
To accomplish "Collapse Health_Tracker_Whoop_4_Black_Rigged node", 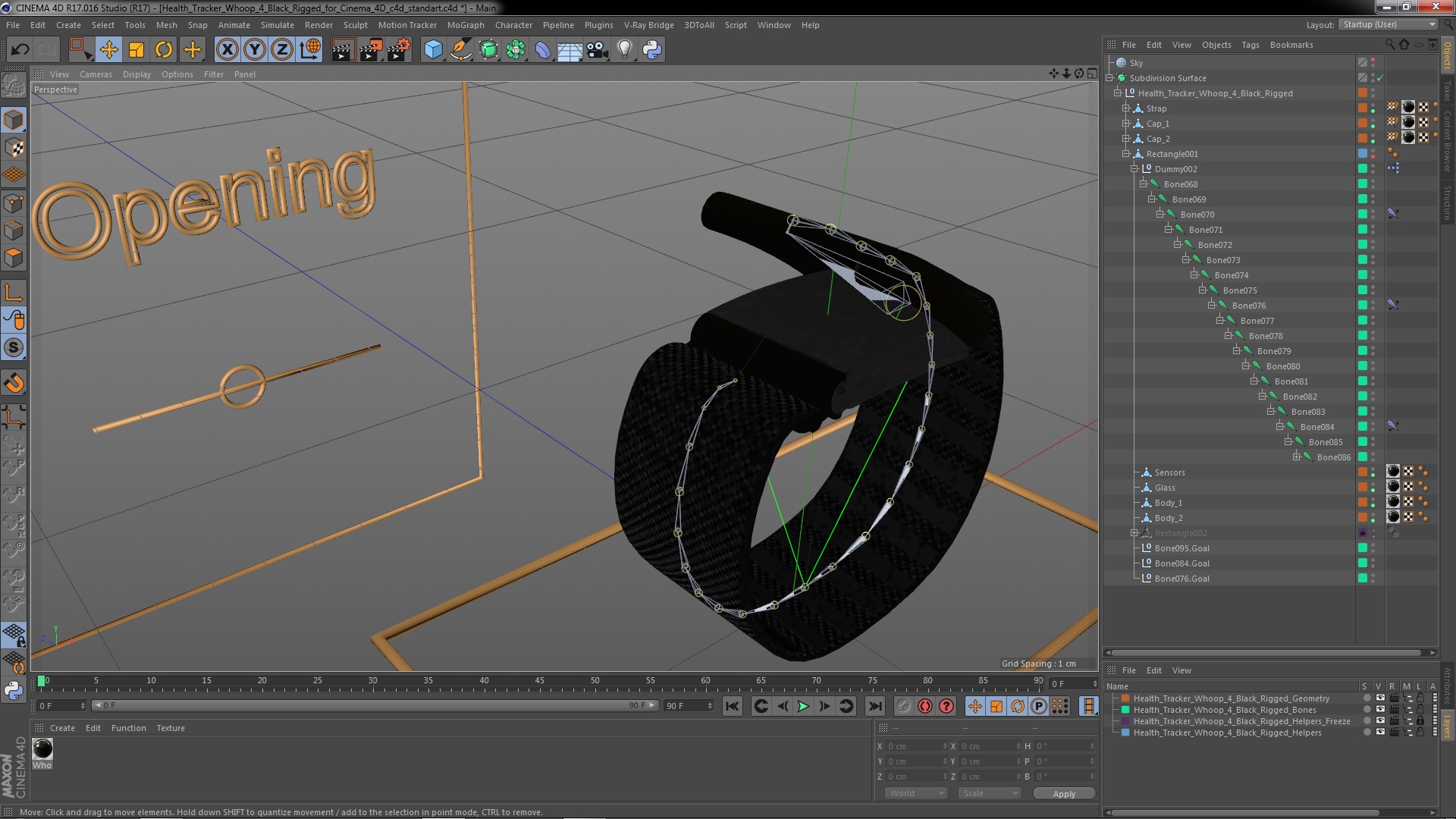I will (1118, 93).
